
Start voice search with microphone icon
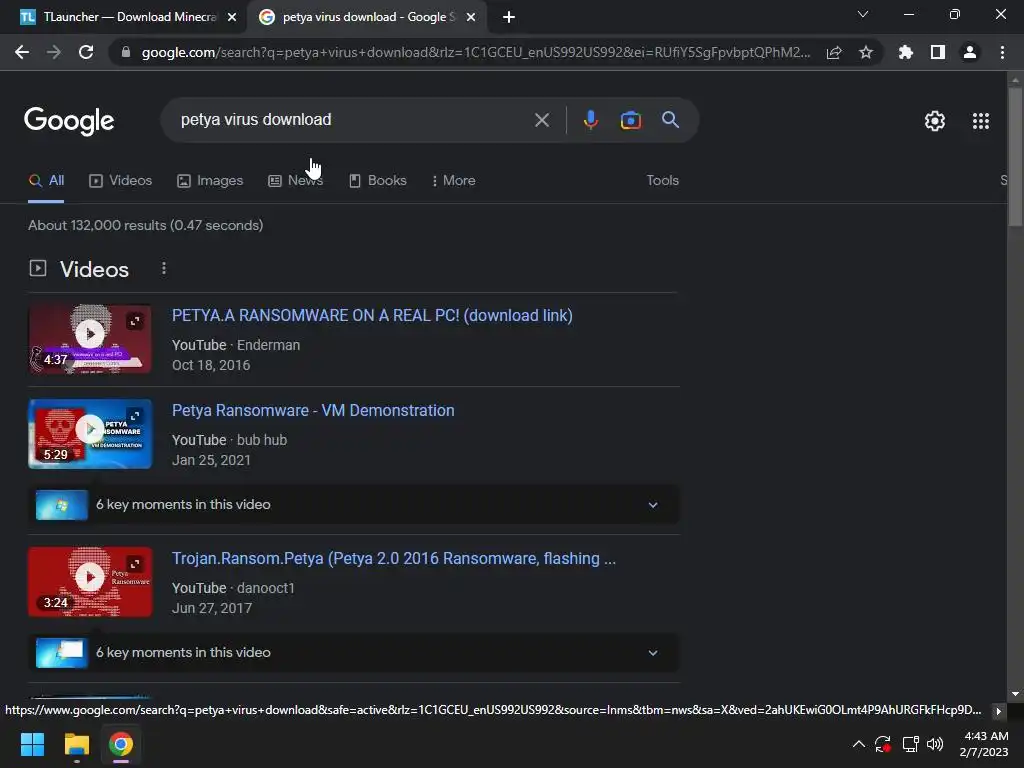coord(590,120)
